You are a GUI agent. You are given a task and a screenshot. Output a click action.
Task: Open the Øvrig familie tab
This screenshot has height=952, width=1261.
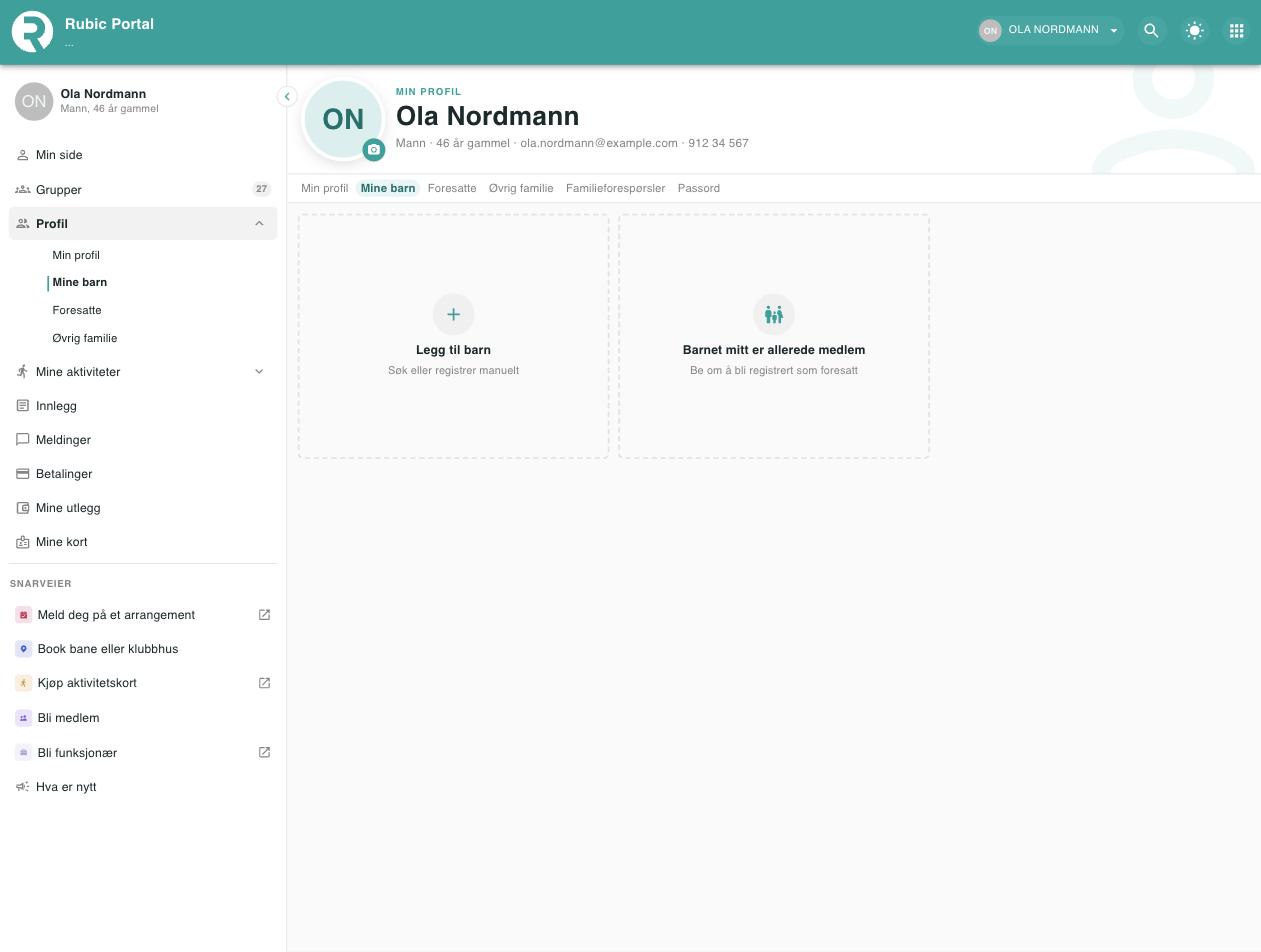point(521,188)
